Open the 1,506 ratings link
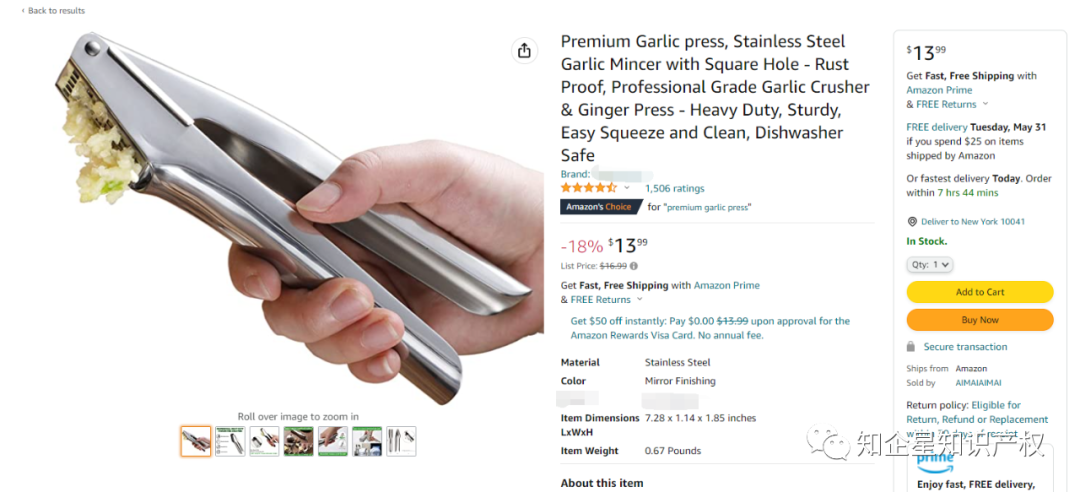This screenshot has width=1080, height=492. tap(674, 188)
